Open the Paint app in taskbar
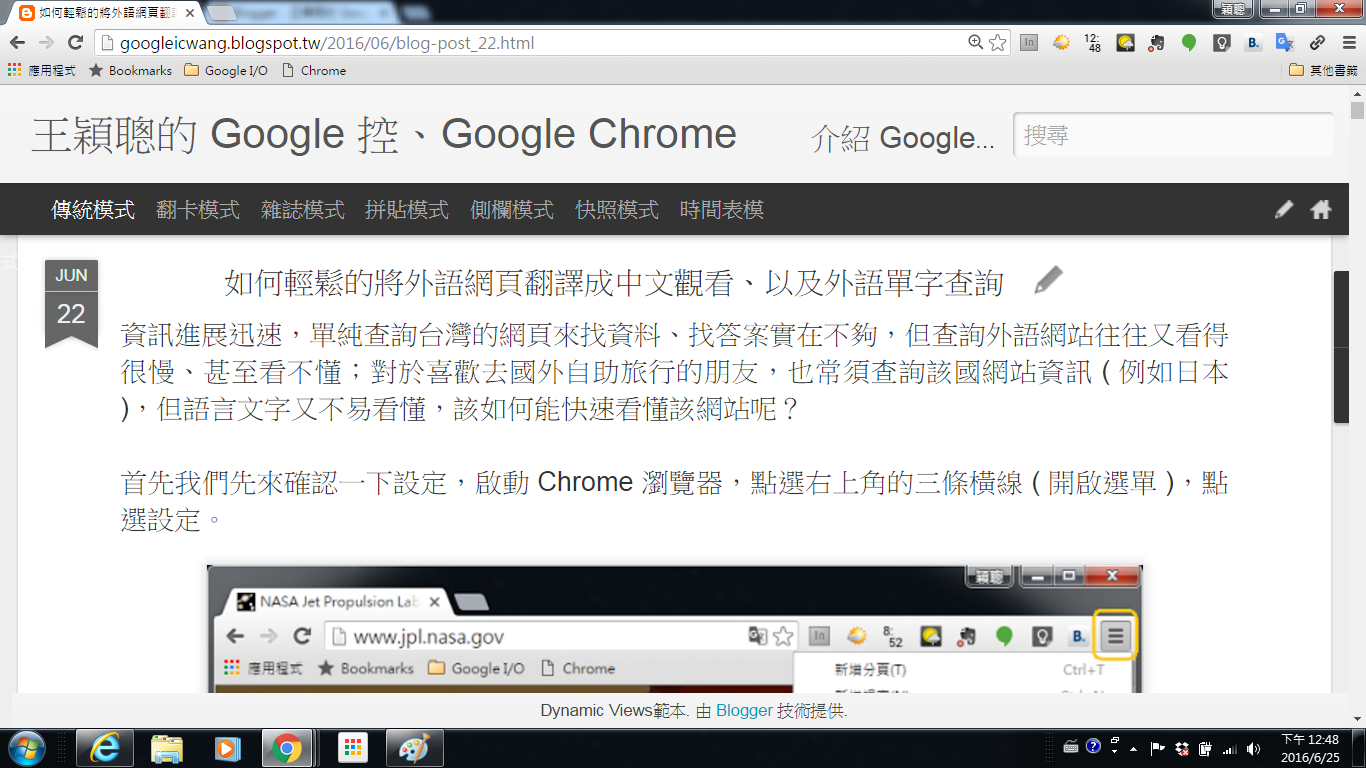Screen dimensions: 1366x768 tap(414, 748)
